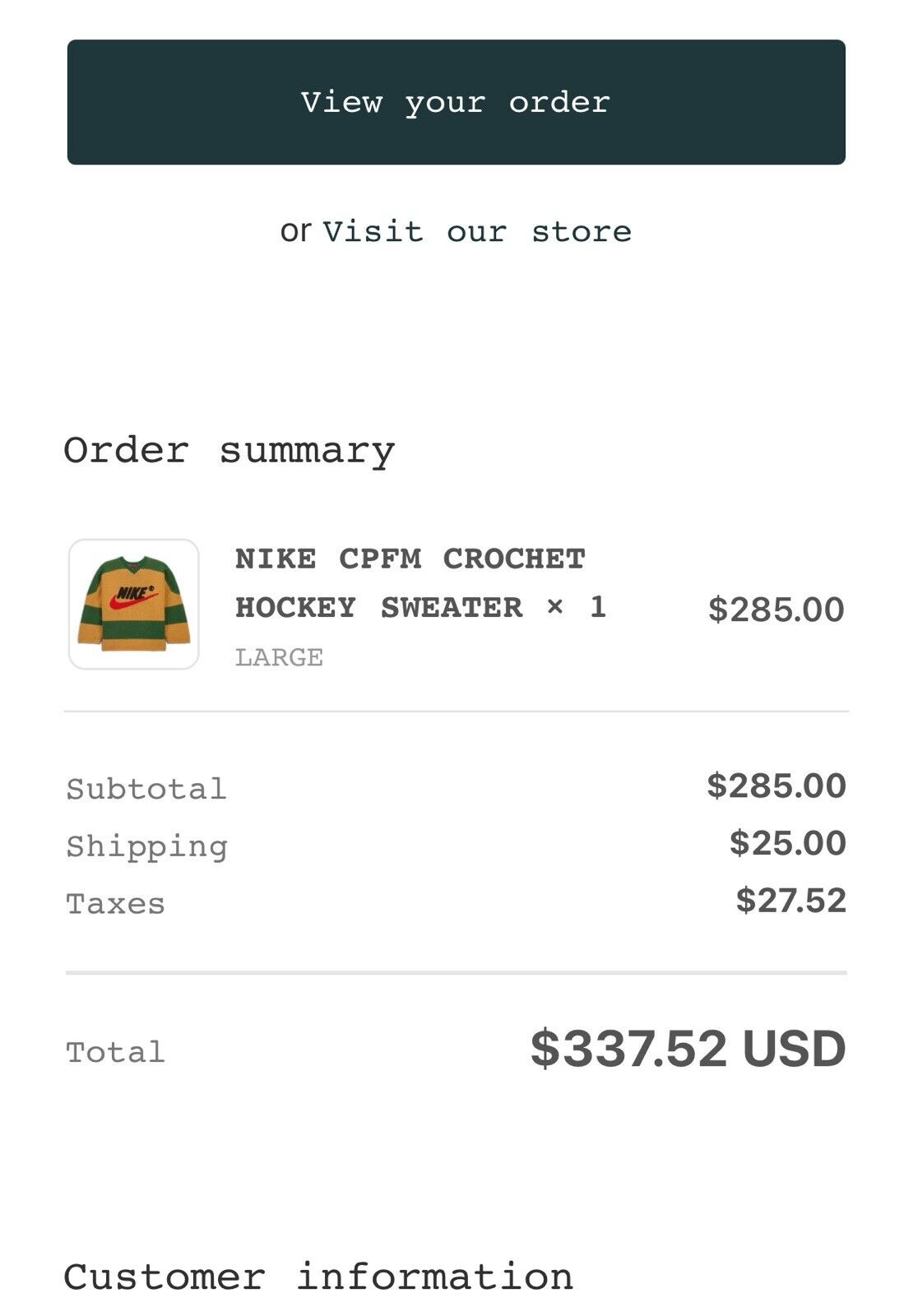
Task: Select the total amount $337.52
Action: (629, 1049)
